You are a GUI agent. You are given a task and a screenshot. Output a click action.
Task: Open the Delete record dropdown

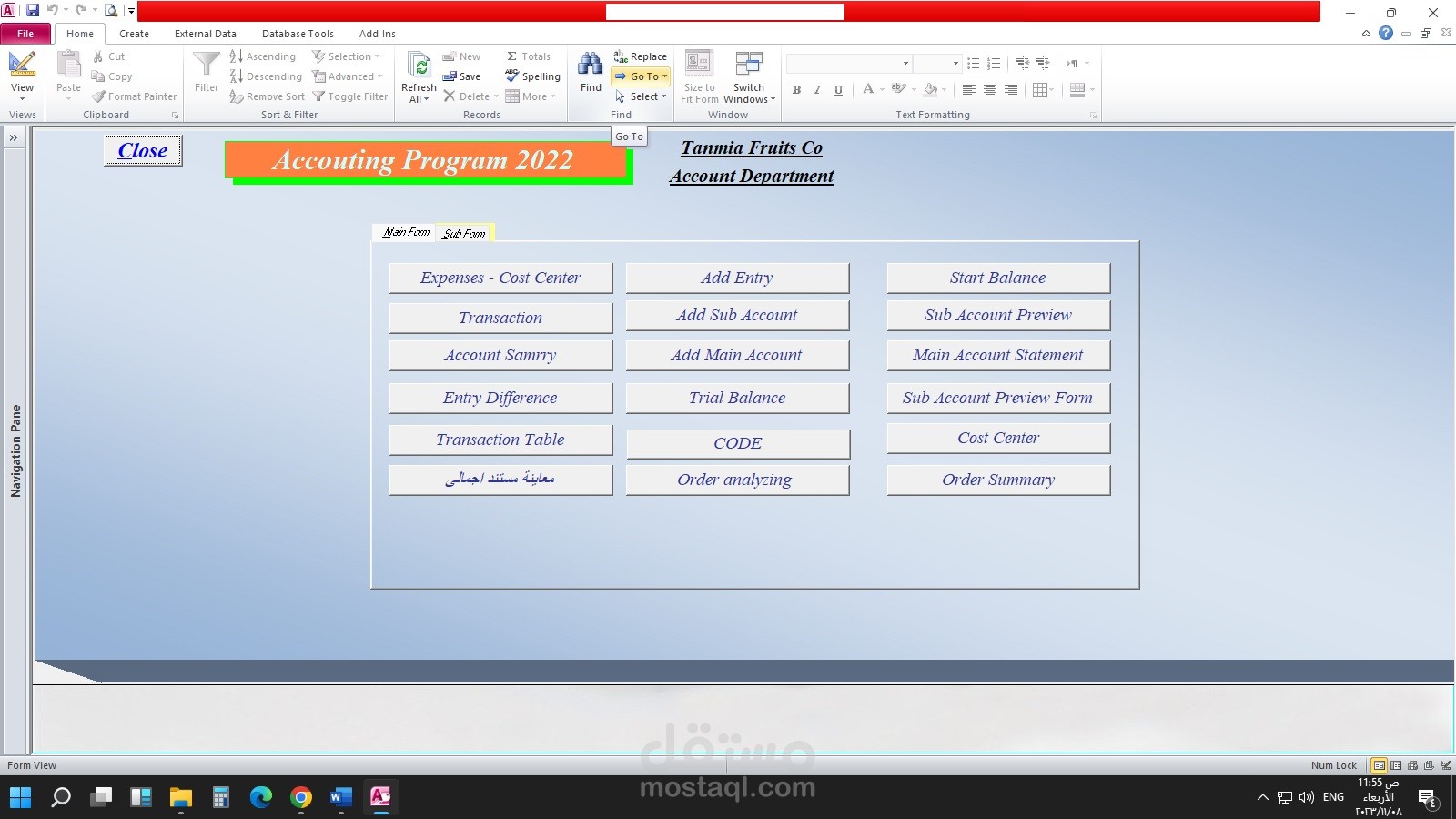tap(470, 96)
